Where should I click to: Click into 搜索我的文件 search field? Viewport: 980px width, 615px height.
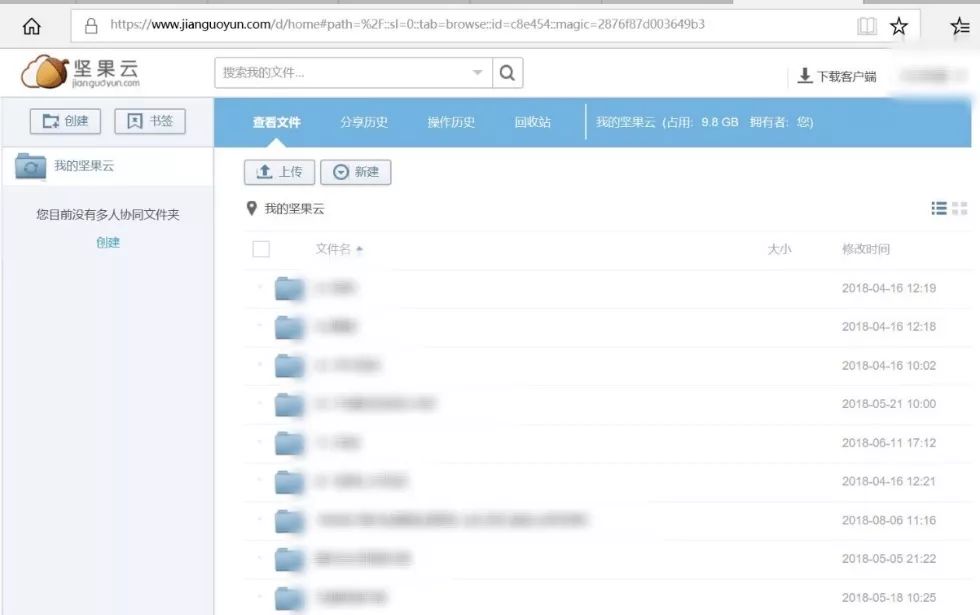[x=340, y=73]
